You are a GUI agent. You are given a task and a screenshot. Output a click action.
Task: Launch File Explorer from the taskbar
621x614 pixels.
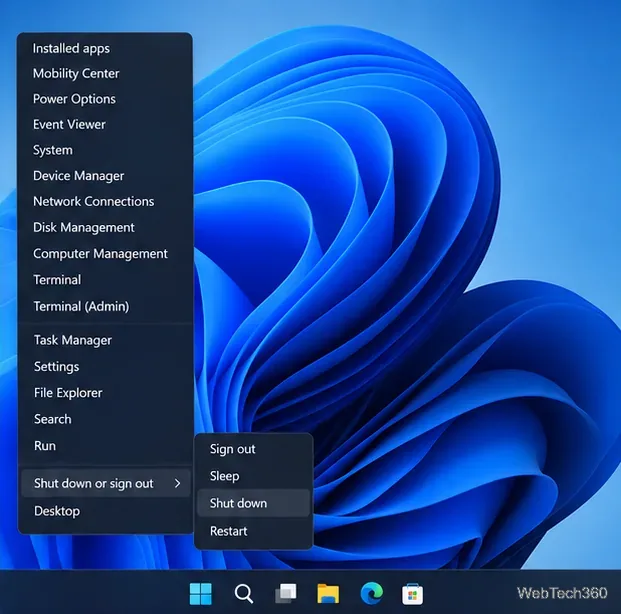point(328,593)
